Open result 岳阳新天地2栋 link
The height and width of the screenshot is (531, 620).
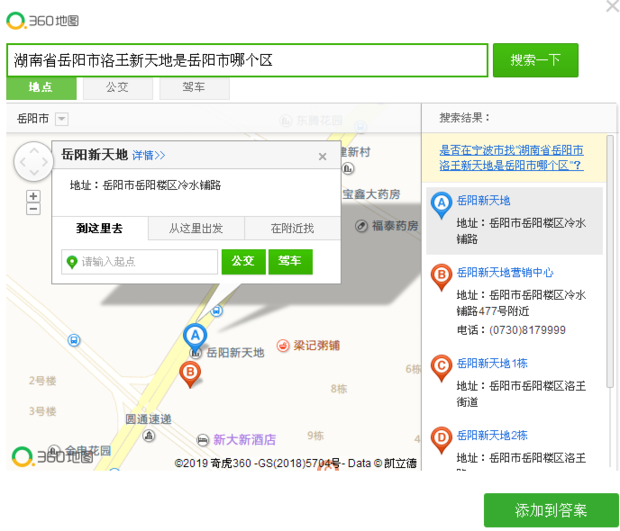point(492,435)
